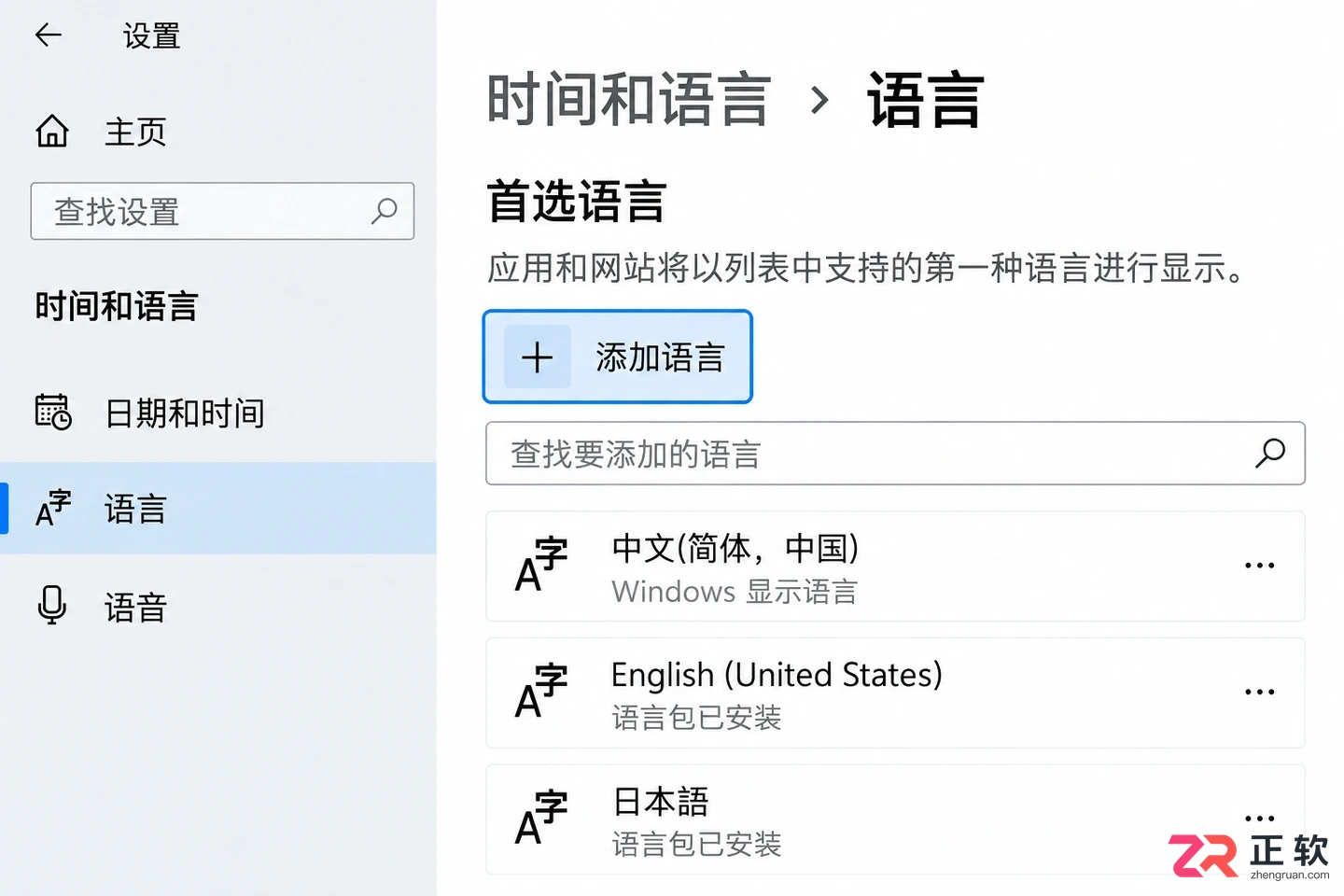Focus the 查找设置 search box

click(x=222, y=211)
